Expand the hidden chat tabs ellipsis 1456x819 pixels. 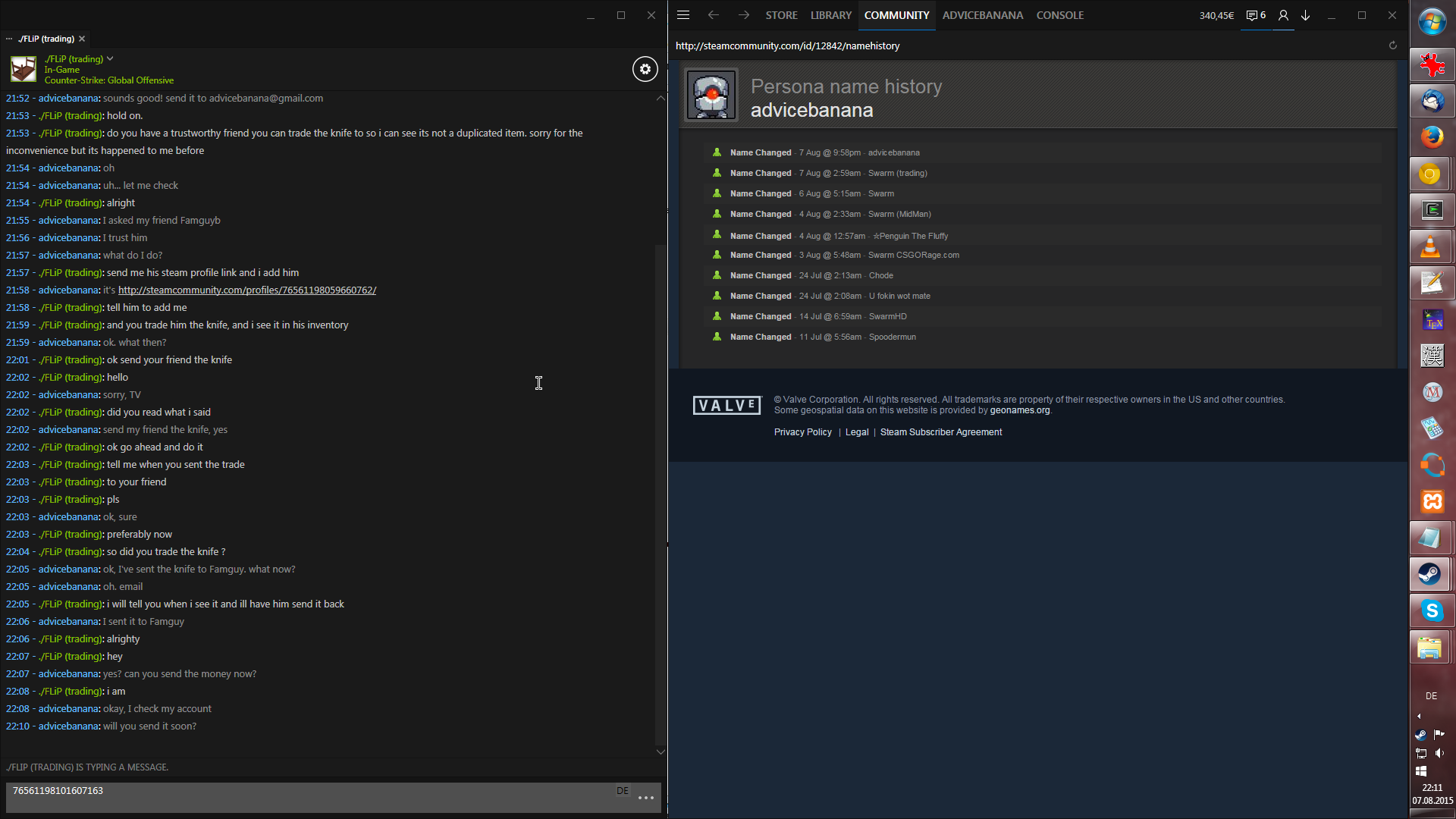click(9, 39)
